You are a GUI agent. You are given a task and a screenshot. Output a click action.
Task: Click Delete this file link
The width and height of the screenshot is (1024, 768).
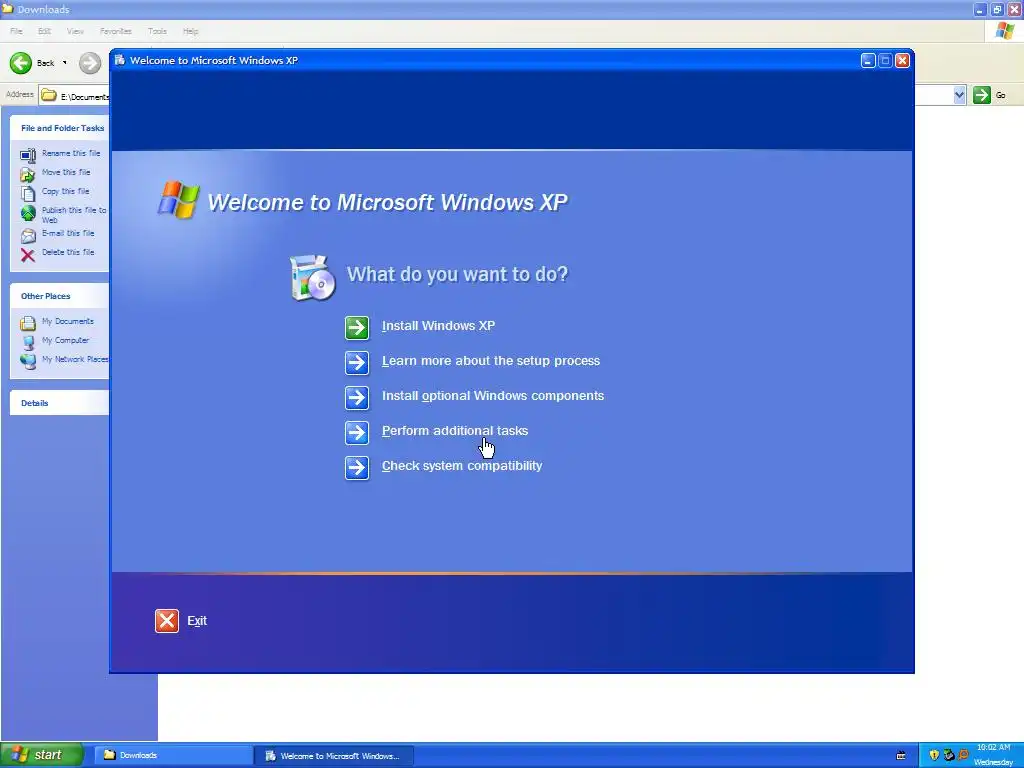tap(68, 251)
